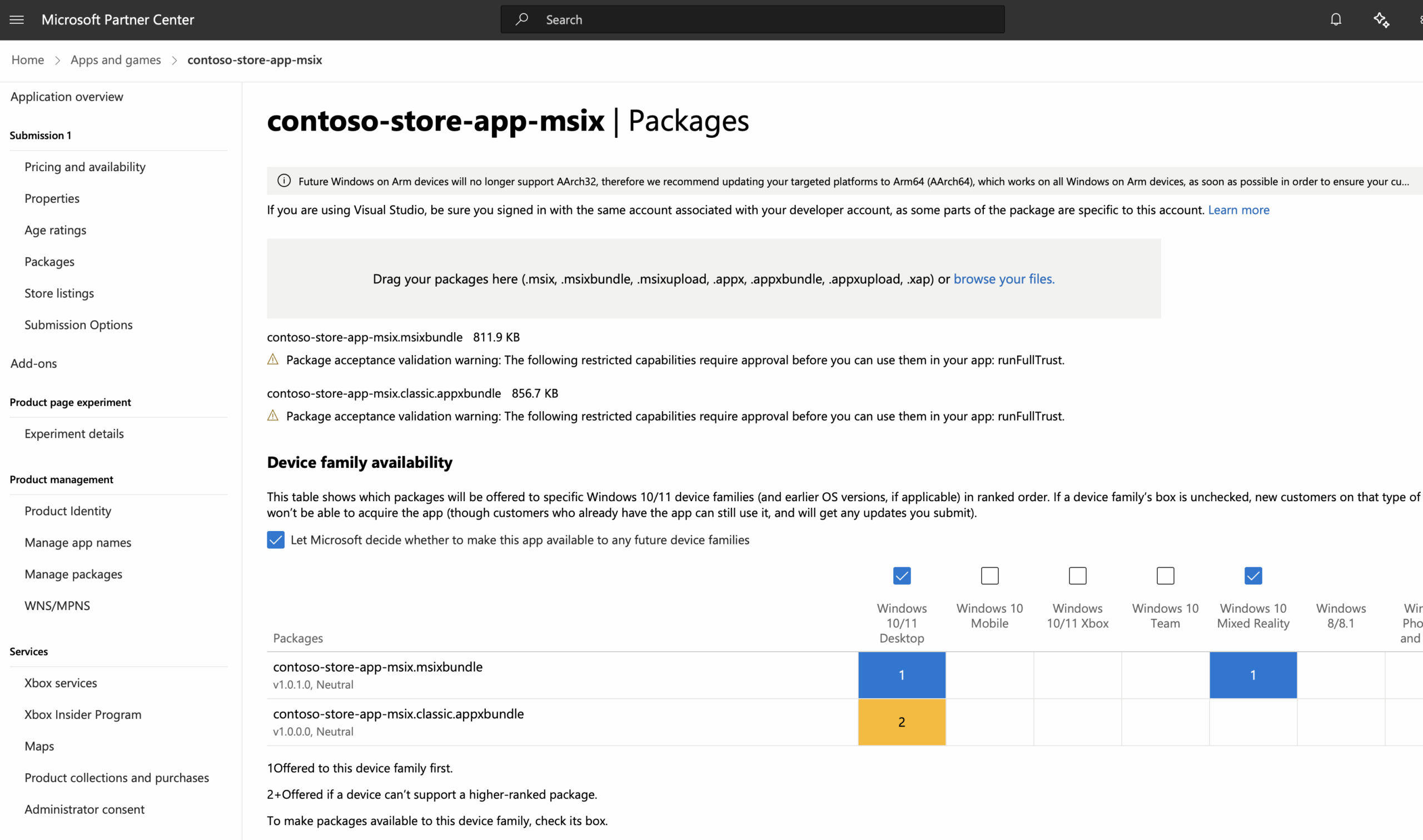Image resolution: width=1423 pixels, height=840 pixels.
Task: Enable Windows 10 Mobile device family
Action: [989, 575]
